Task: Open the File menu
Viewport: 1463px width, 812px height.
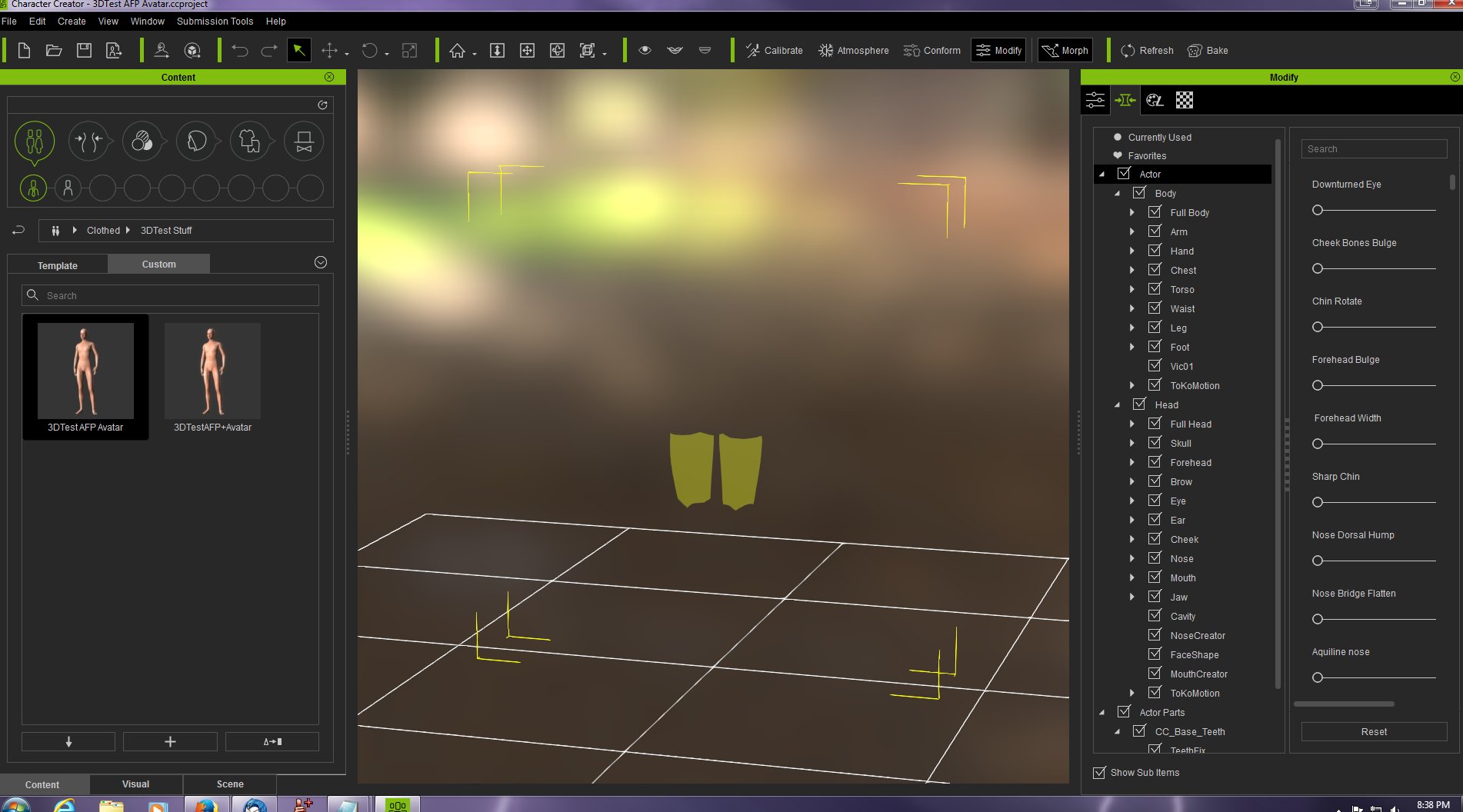Action: [x=9, y=22]
